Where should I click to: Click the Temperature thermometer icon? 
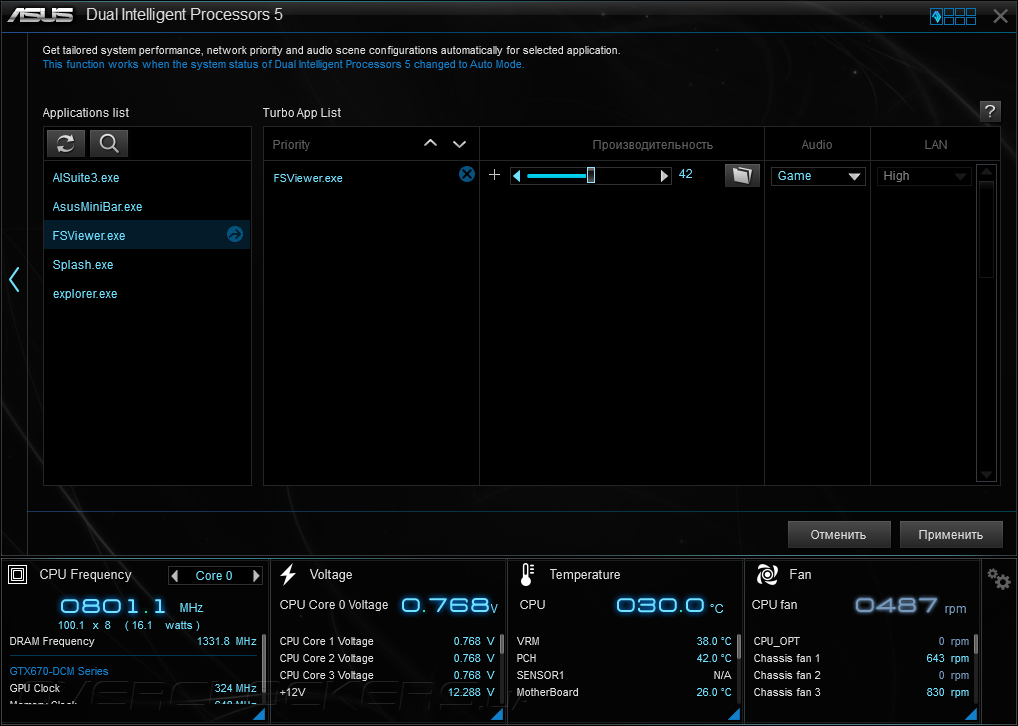coord(527,574)
